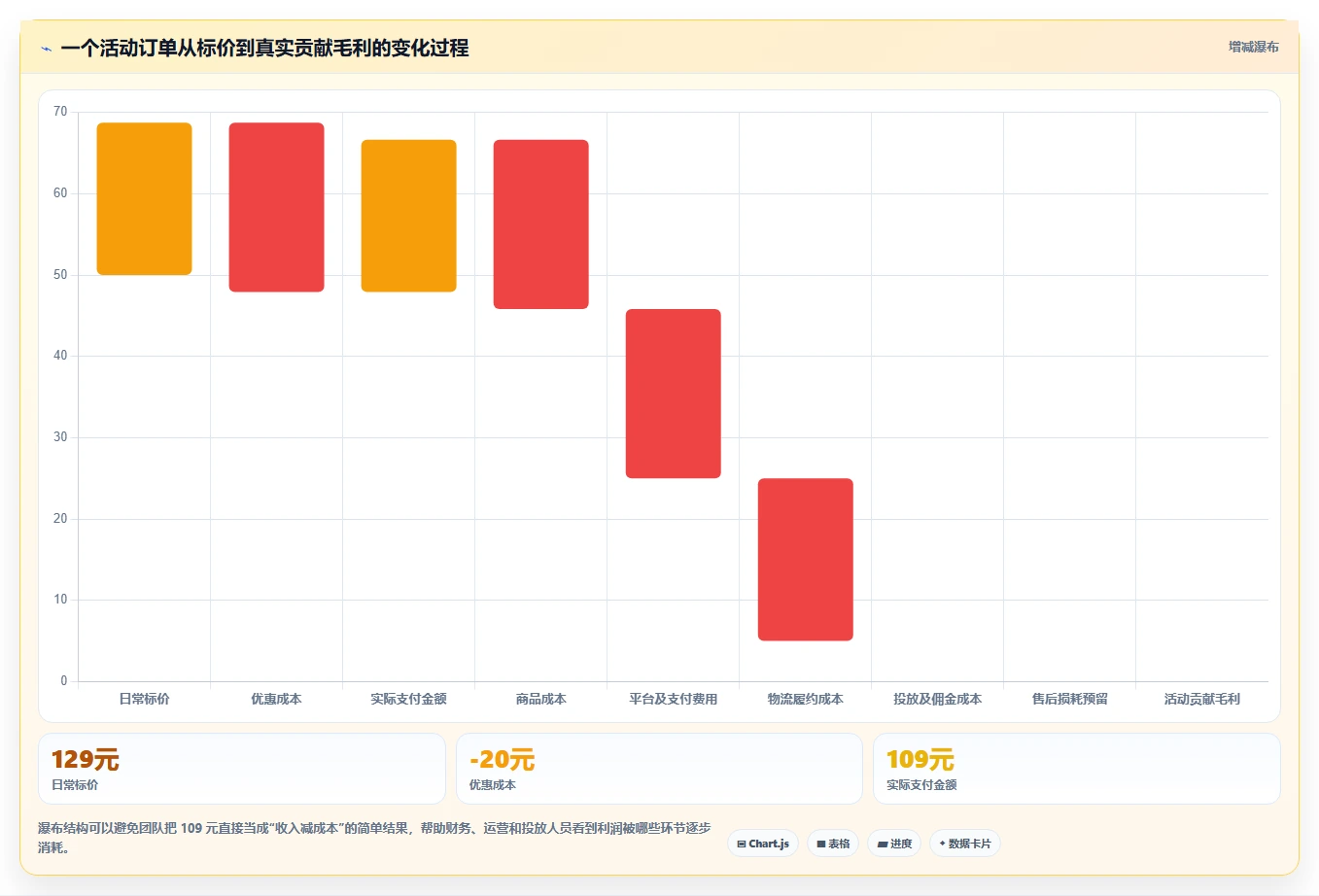Click the 日常标价 x-axis label

(x=145, y=699)
